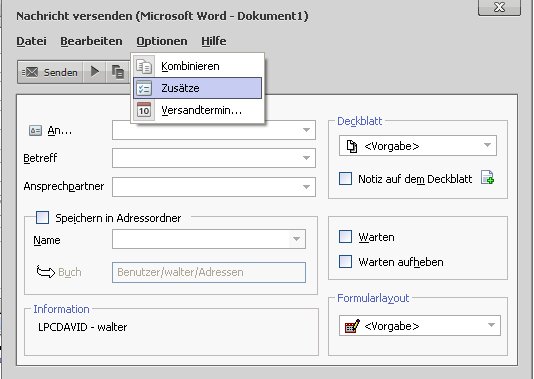
Task: Expand the Name dropdown arrow
Action: click(296, 239)
